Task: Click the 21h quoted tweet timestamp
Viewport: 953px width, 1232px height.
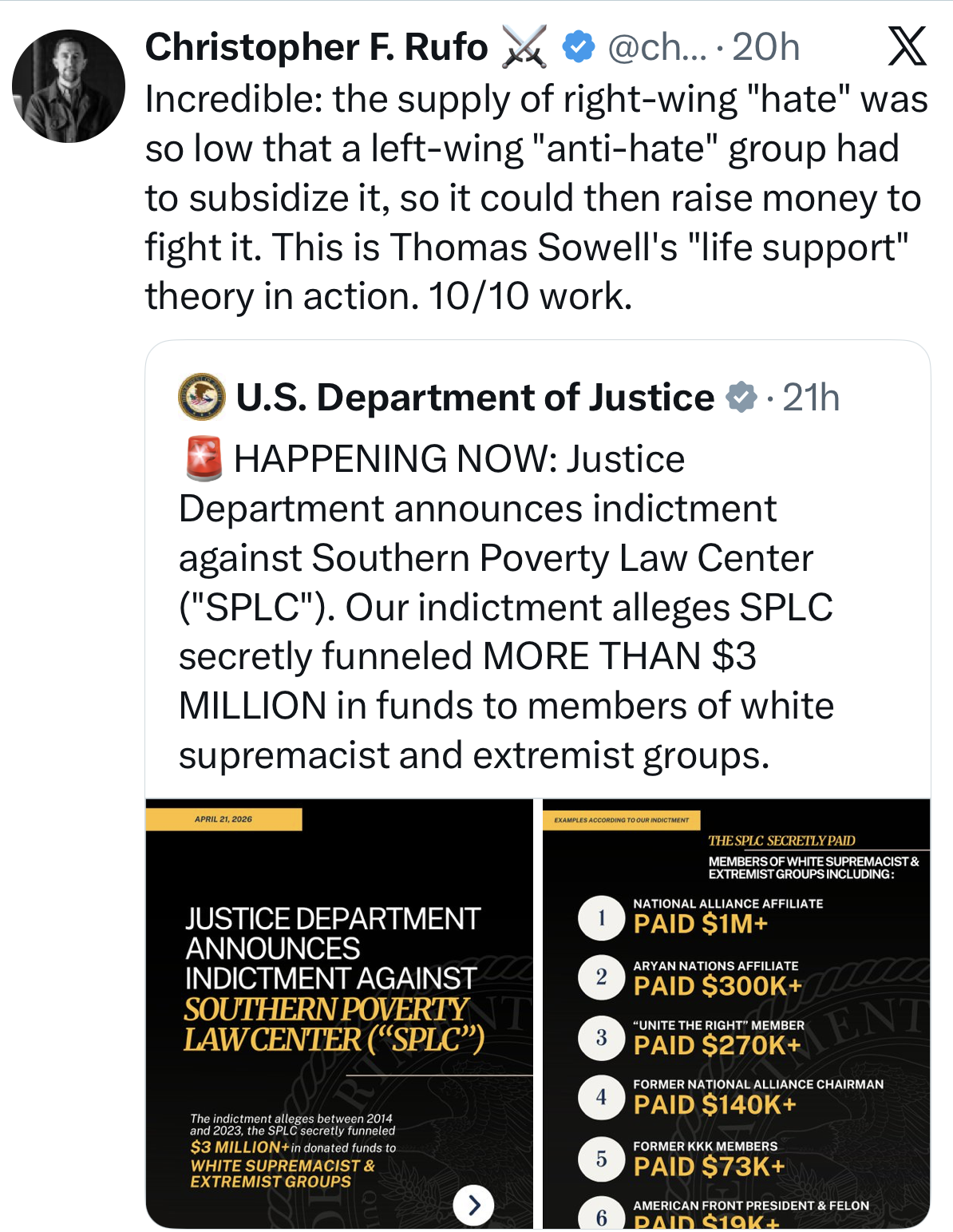Action: pos(811,398)
